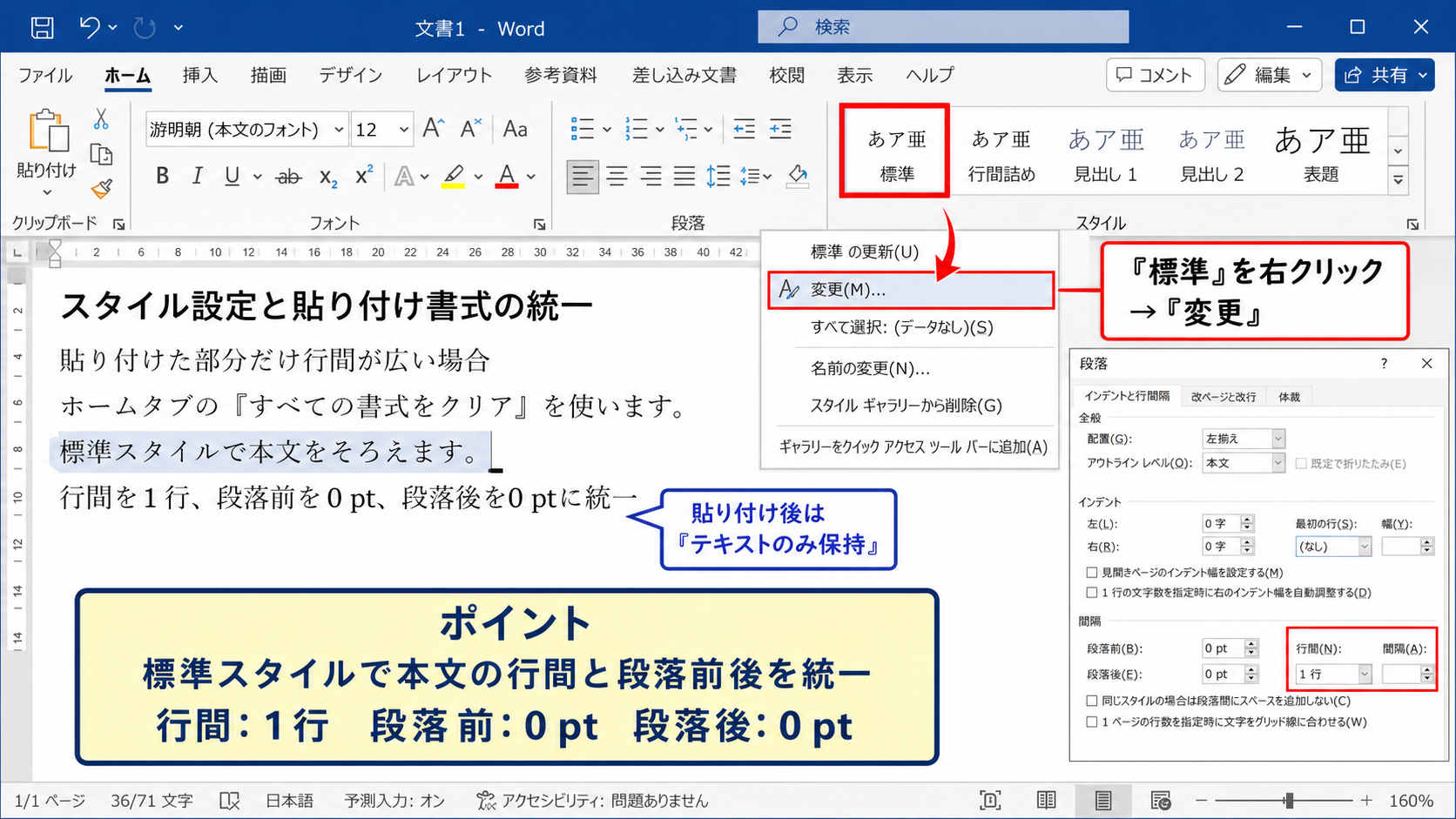
Task: Click the 共有 share button
Action: [x=1385, y=75]
